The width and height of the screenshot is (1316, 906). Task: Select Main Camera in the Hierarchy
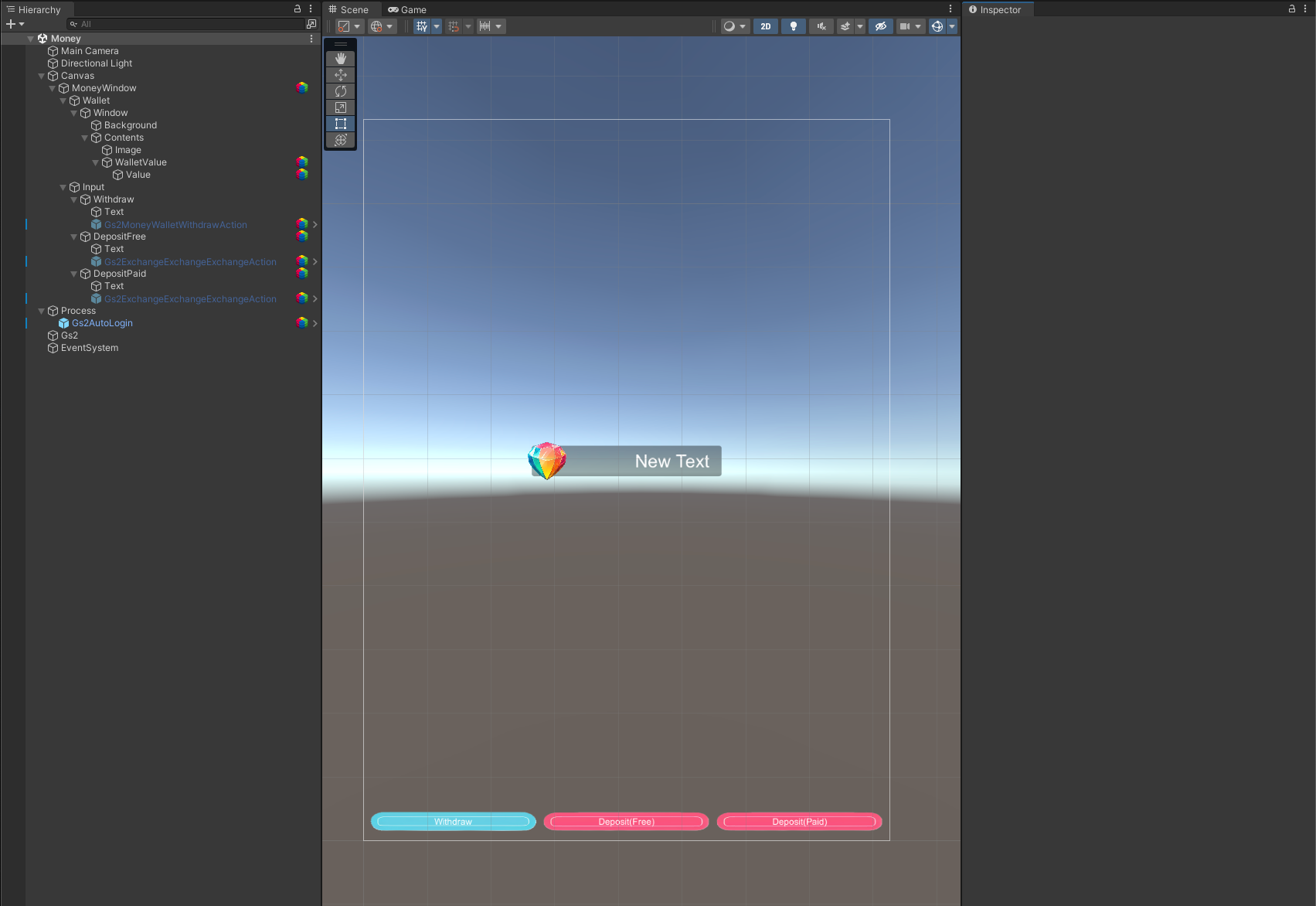[90, 51]
